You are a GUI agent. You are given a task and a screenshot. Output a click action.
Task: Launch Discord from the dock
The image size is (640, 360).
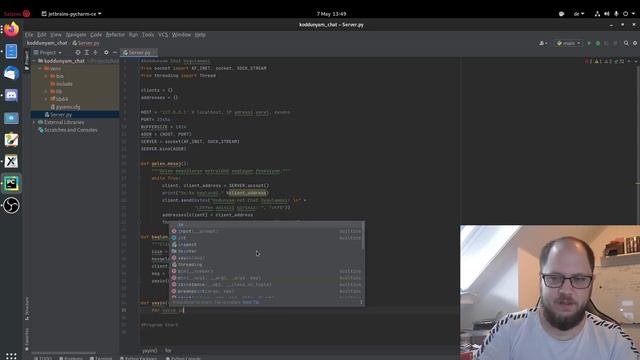(11, 96)
